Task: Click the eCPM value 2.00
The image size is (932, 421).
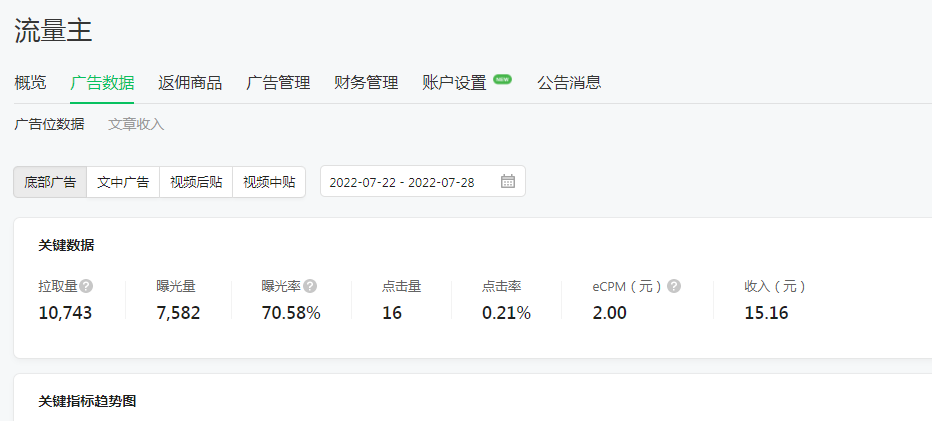Action: coord(609,313)
